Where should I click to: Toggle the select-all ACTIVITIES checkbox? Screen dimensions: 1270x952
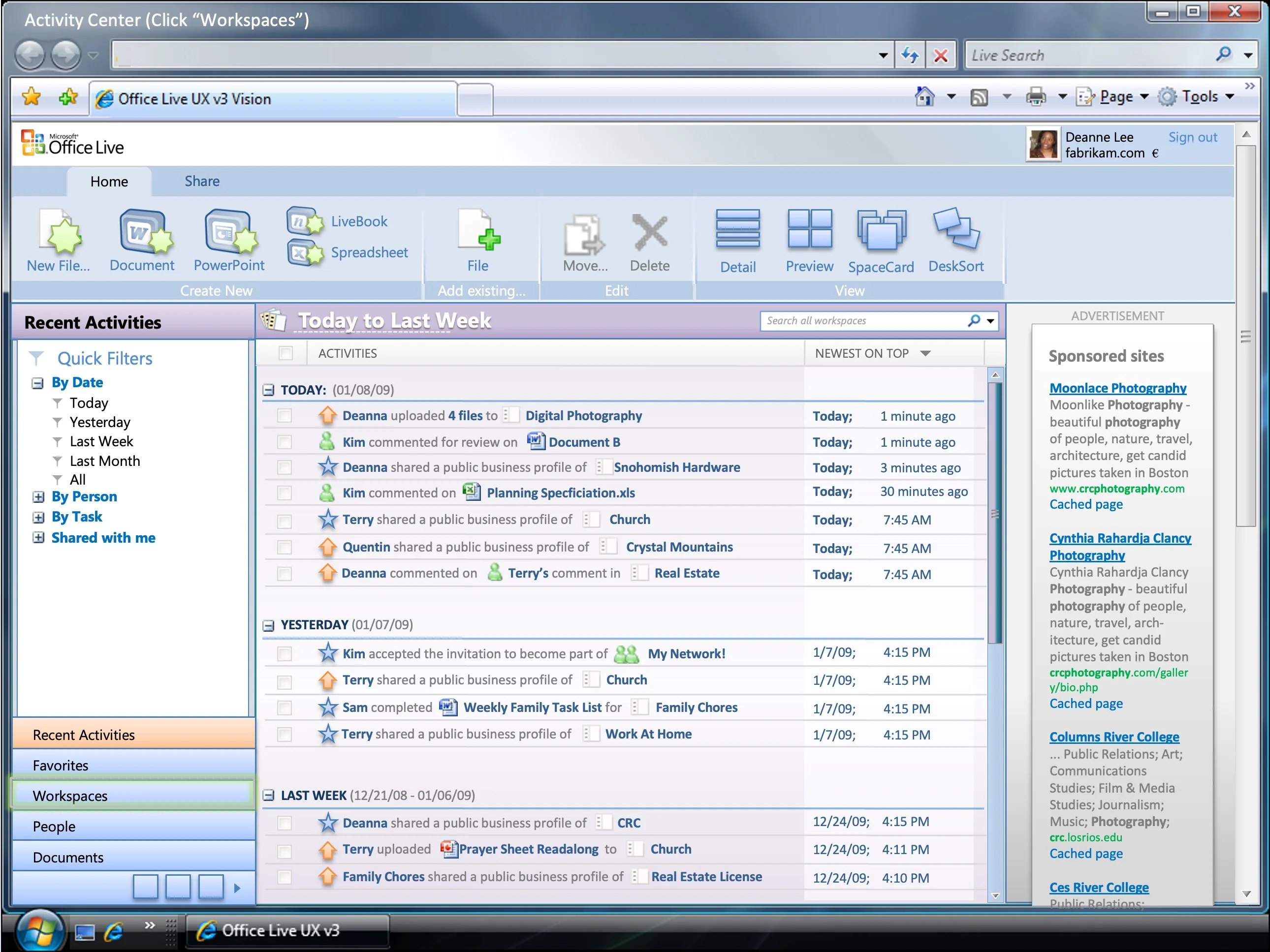click(286, 353)
